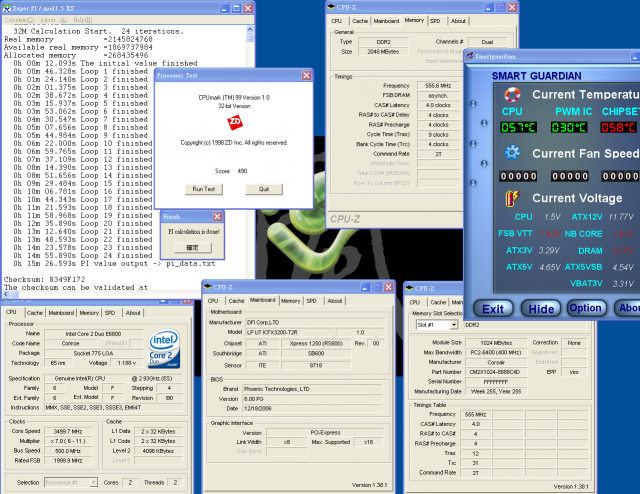This screenshot has width=640, height=494.
Task: Switch to Cache tab in CPU-Z Memory window
Action: [360, 21]
